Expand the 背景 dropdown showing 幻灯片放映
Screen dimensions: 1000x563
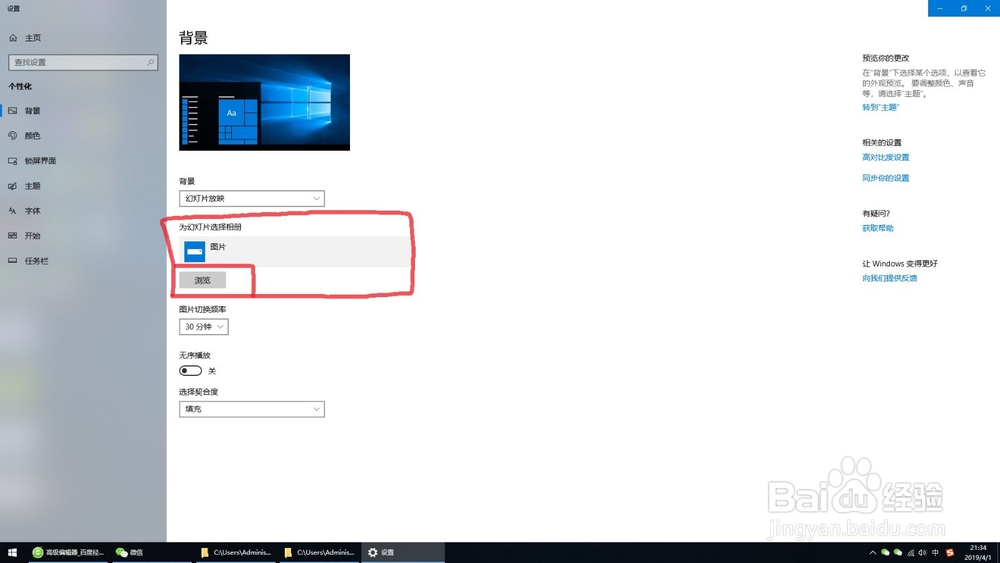tap(252, 198)
